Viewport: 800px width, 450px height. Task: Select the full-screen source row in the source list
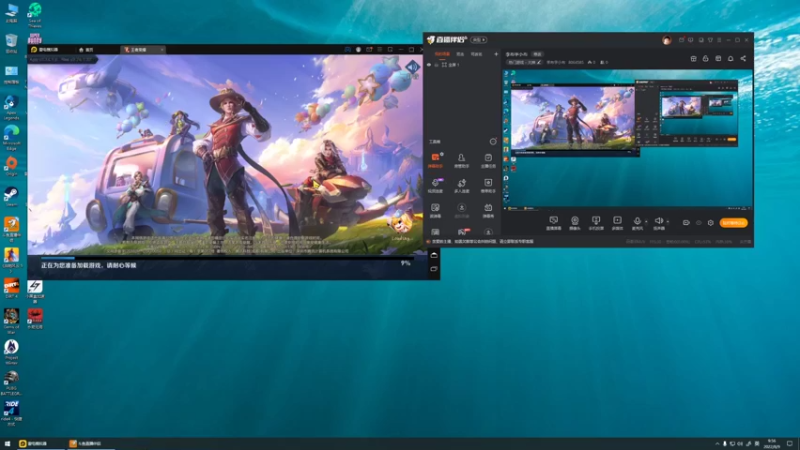[462, 65]
